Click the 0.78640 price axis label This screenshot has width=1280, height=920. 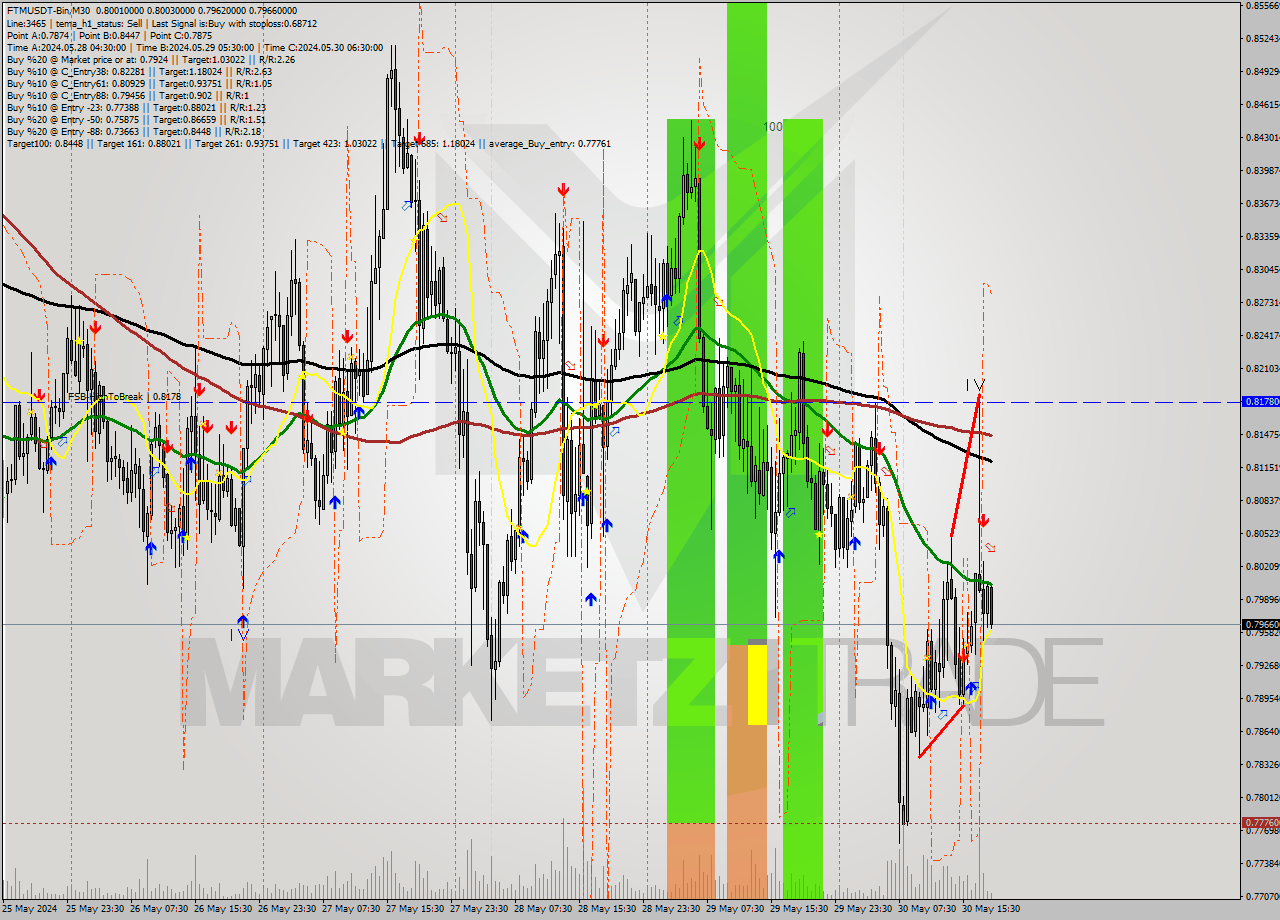tap(1262, 732)
